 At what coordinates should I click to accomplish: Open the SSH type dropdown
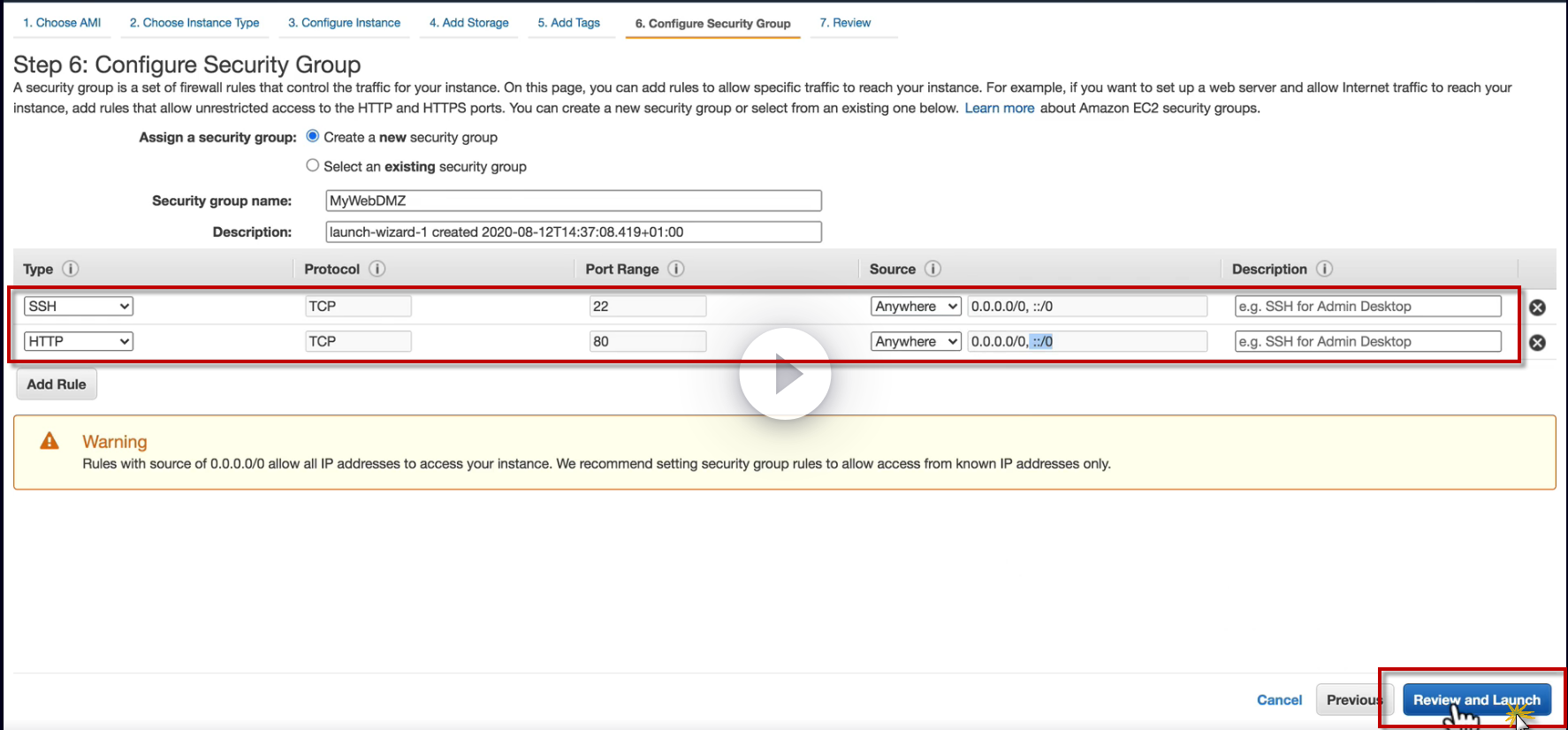pyautogui.click(x=79, y=306)
